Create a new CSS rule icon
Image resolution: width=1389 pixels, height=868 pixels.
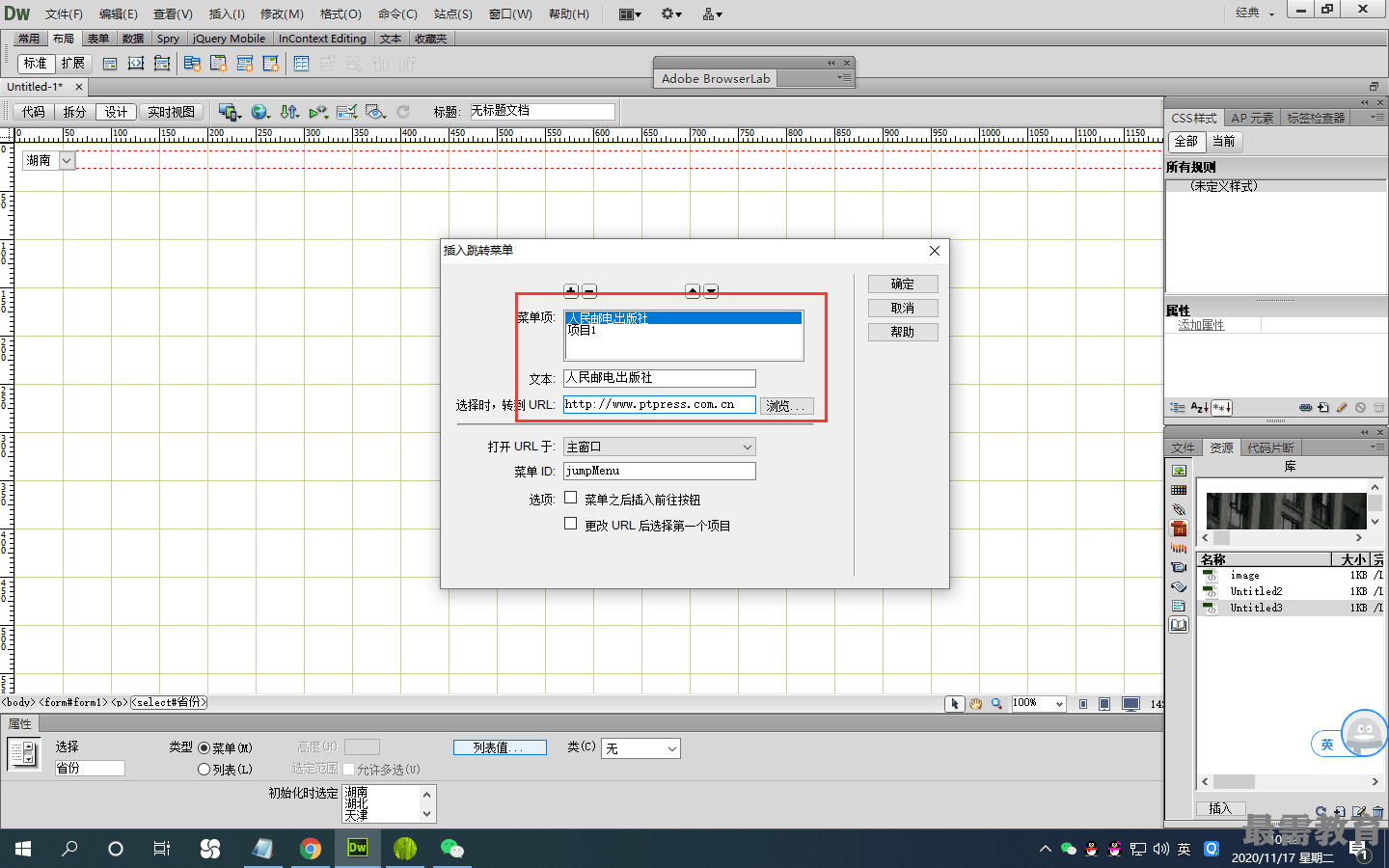pos(1323,408)
